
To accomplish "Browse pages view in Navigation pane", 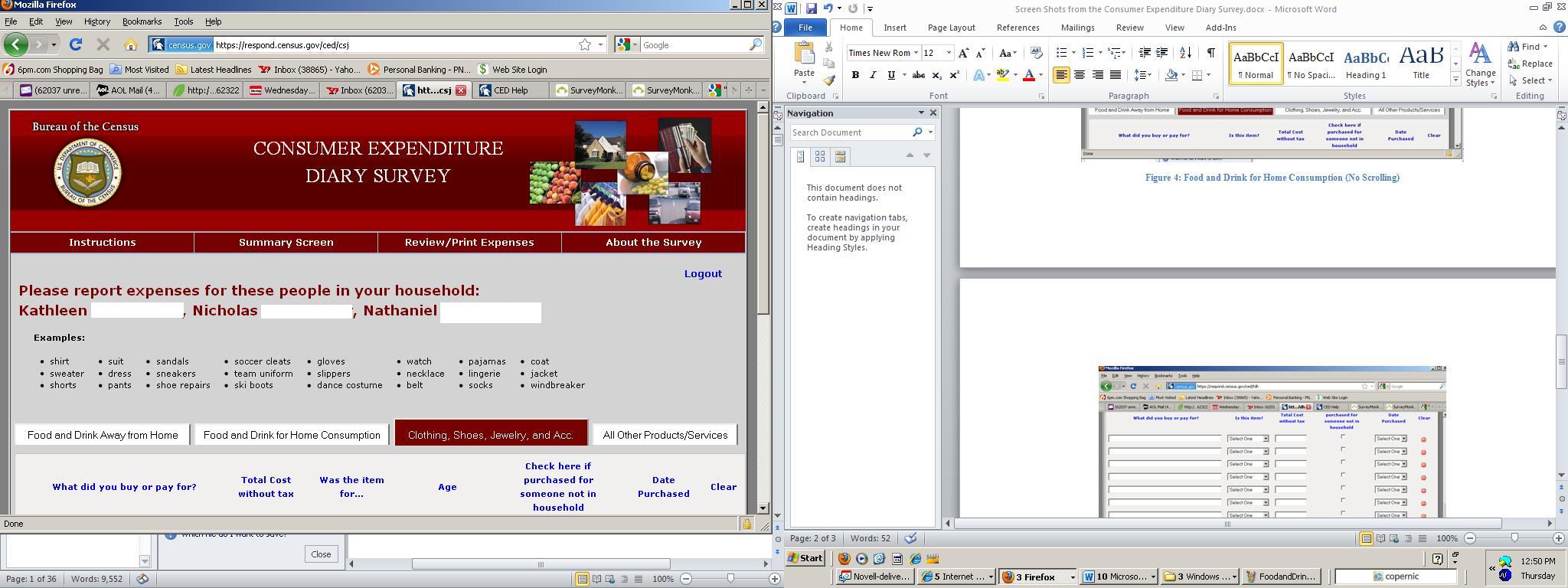I will tap(820, 156).
